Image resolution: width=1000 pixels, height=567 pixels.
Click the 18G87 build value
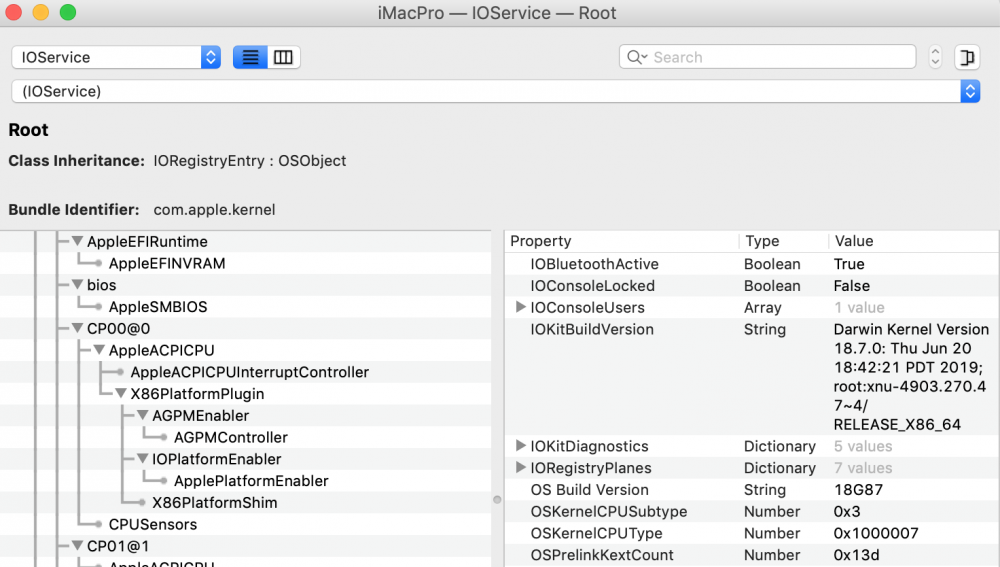pos(858,490)
